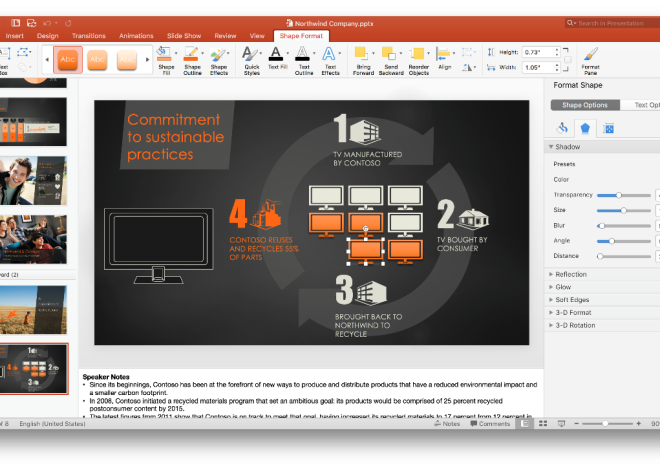Select the Shape Options button
660x470 pixels.
tap(585, 105)
